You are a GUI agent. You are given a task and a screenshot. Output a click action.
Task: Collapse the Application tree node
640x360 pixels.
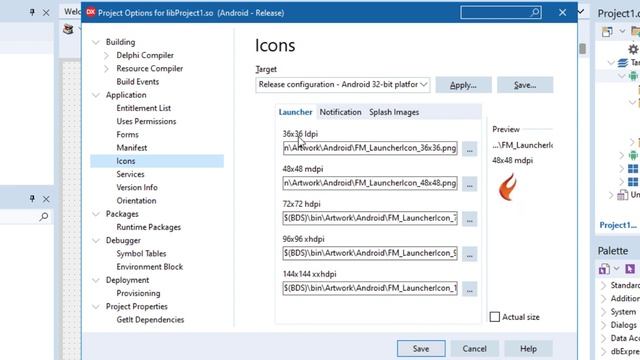[x=96, y=95]
